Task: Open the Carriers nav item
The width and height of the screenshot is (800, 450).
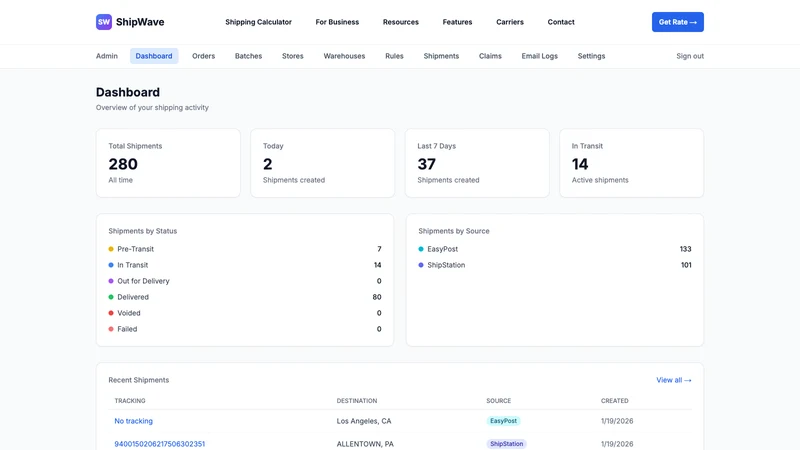Action: click(510, 22)
